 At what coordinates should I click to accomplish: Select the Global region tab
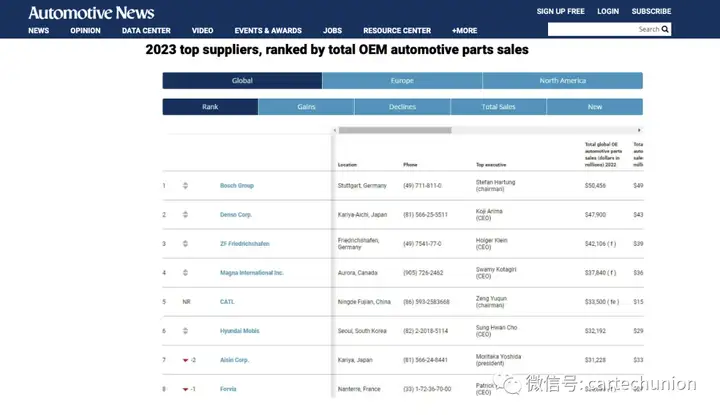click(242, 80)
